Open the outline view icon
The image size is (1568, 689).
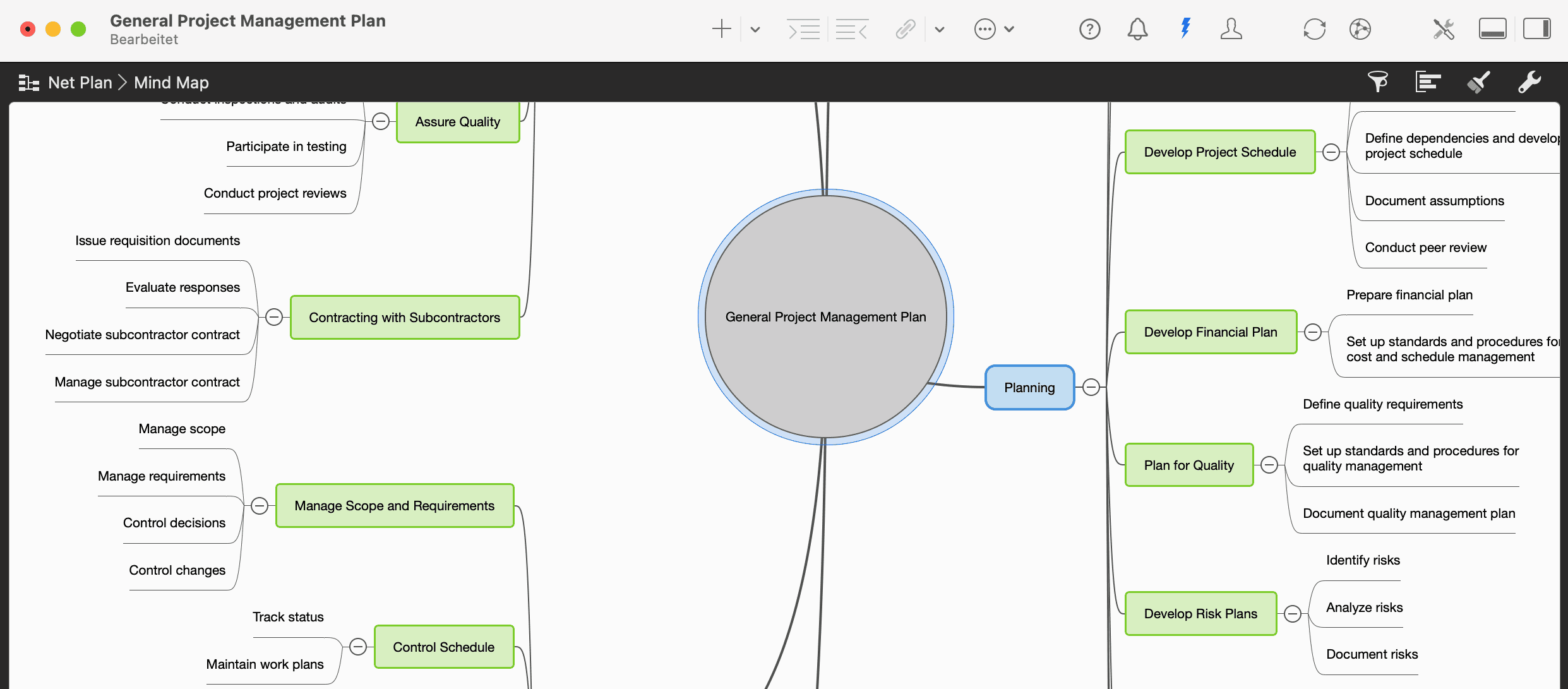coord(1428,82)
